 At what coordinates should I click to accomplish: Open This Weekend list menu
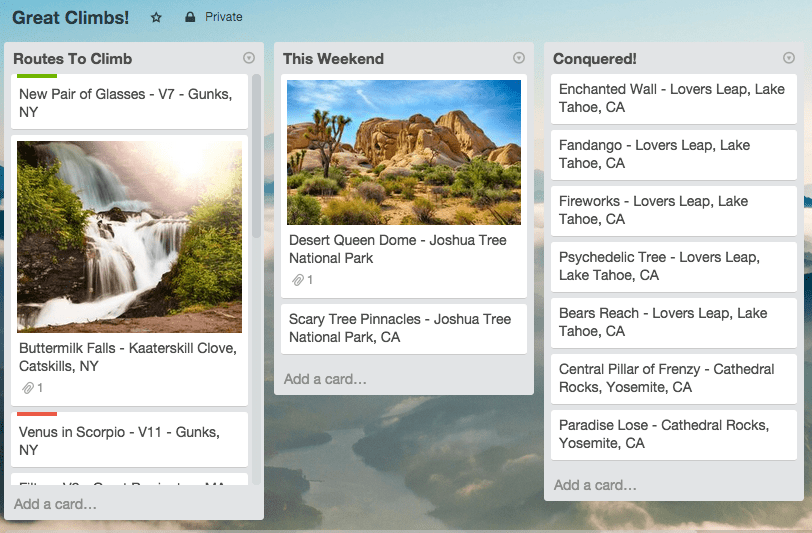tap(519, 58)
